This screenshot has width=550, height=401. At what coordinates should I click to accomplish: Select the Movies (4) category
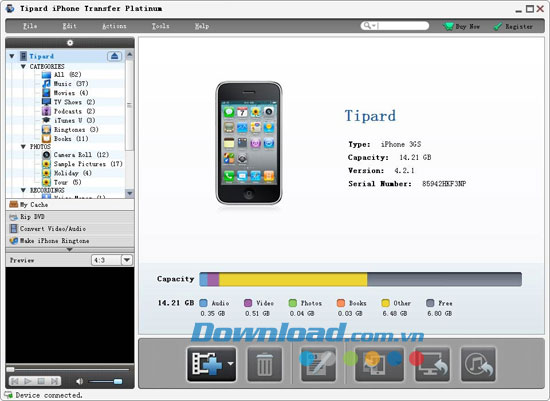tap(65, 93)
